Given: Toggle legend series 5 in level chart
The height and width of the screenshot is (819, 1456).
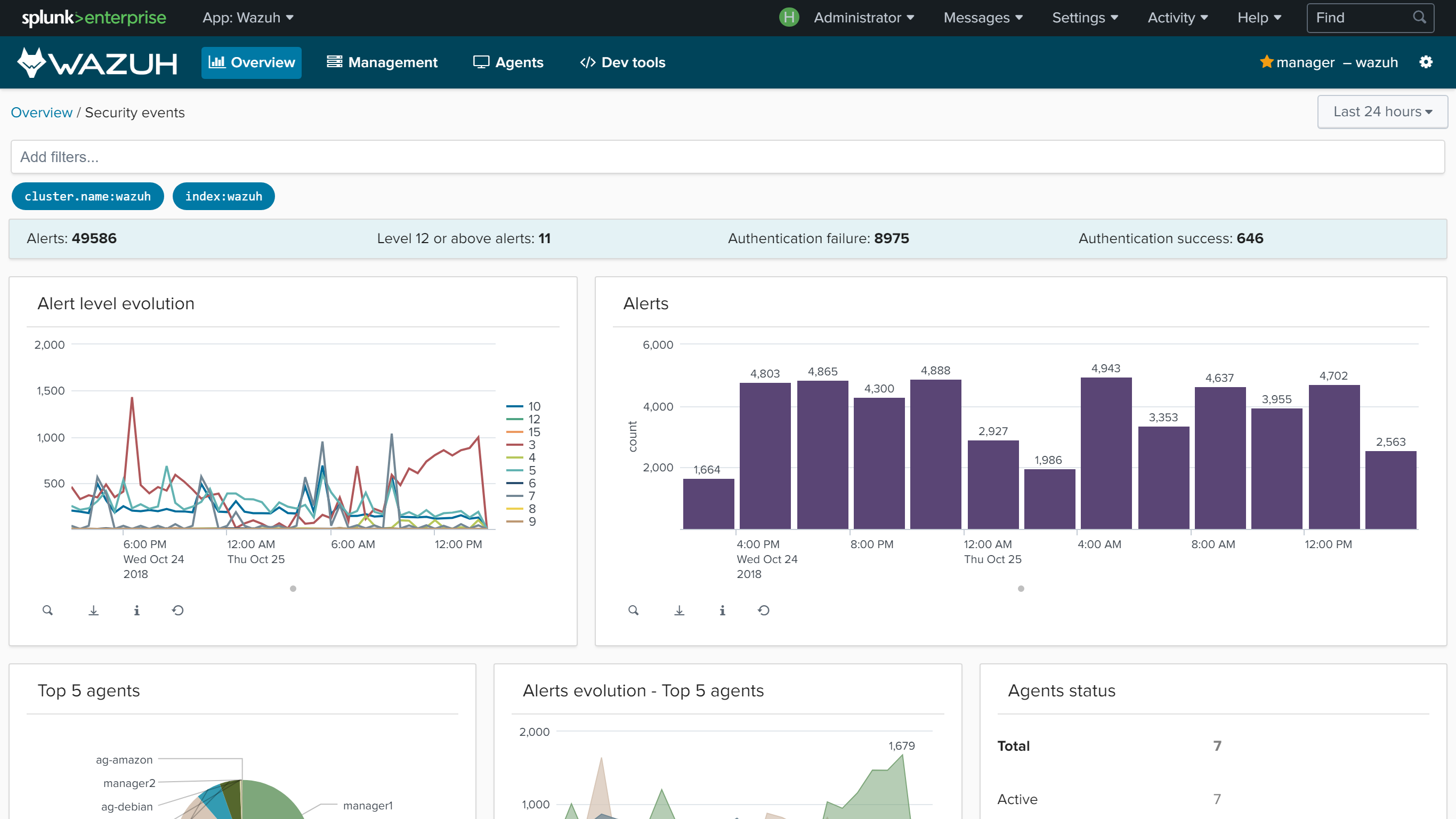Looking at the screenshot, I should point(521,471).
